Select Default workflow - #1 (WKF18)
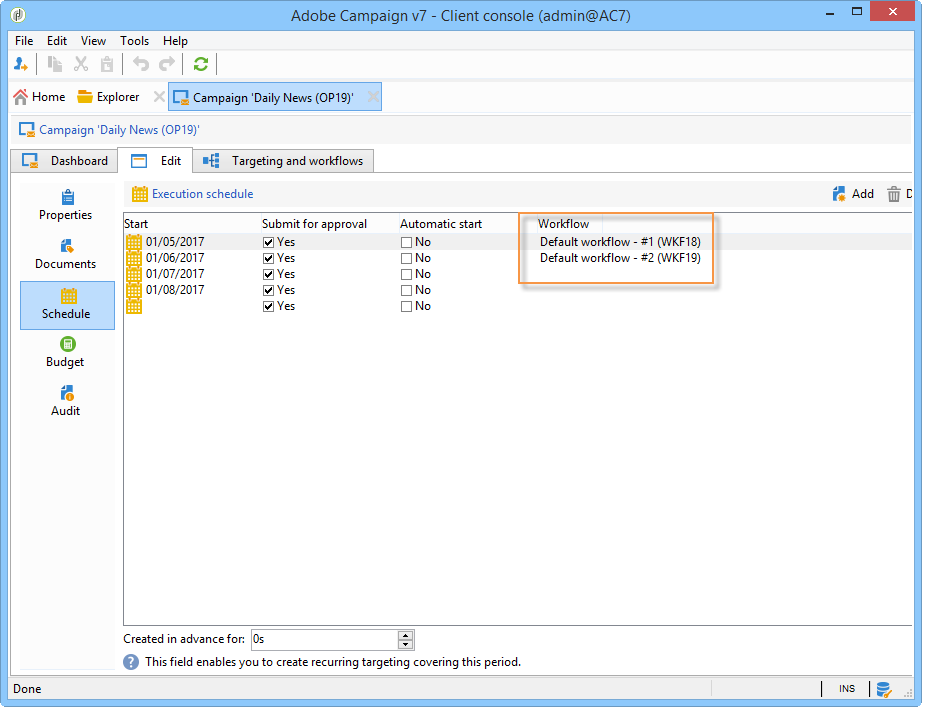 (620, 242)
